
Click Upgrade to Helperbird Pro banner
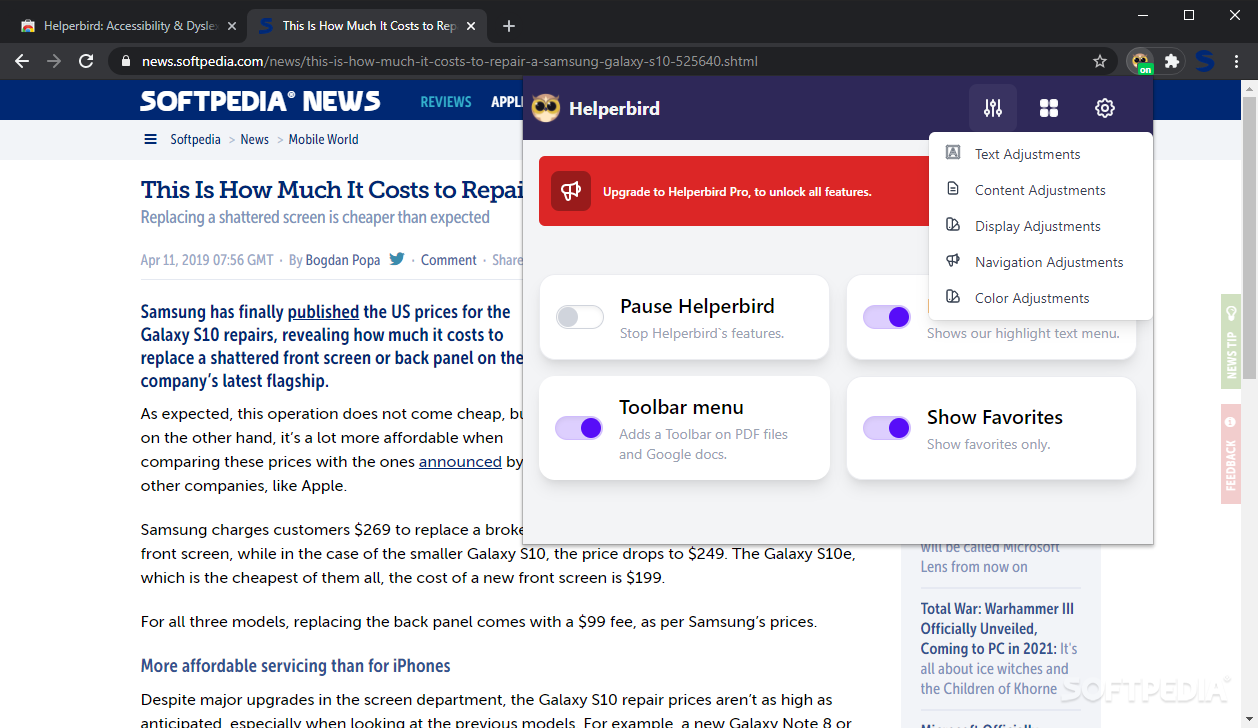[735, 191]
